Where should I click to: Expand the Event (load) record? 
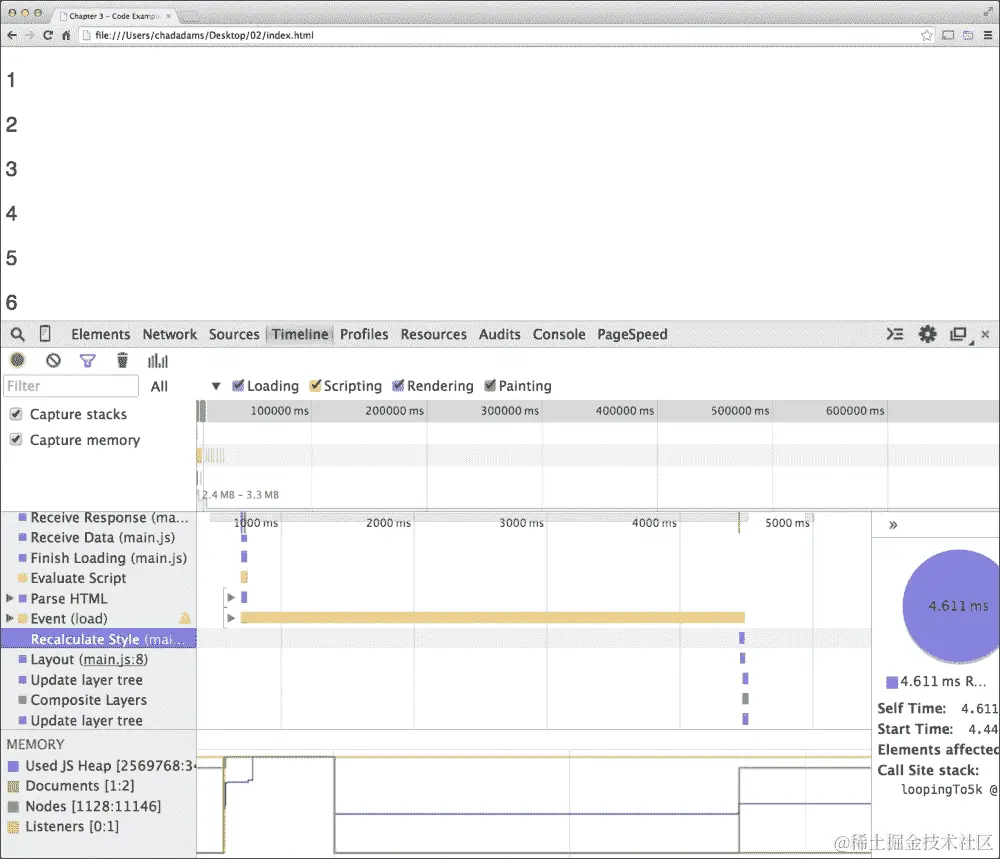[x=10, y=618]
